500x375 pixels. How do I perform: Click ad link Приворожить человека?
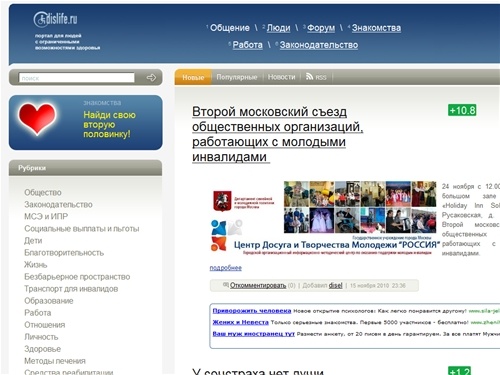click(252, 311)
